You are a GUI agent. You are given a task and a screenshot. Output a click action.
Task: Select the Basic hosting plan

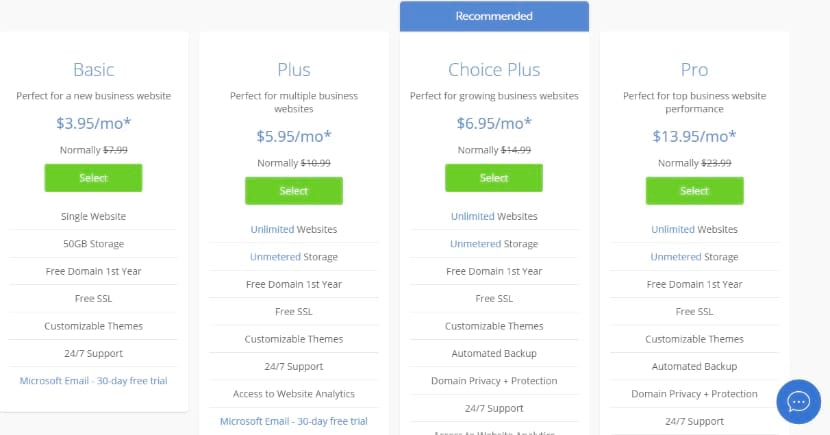click(93, 178)
